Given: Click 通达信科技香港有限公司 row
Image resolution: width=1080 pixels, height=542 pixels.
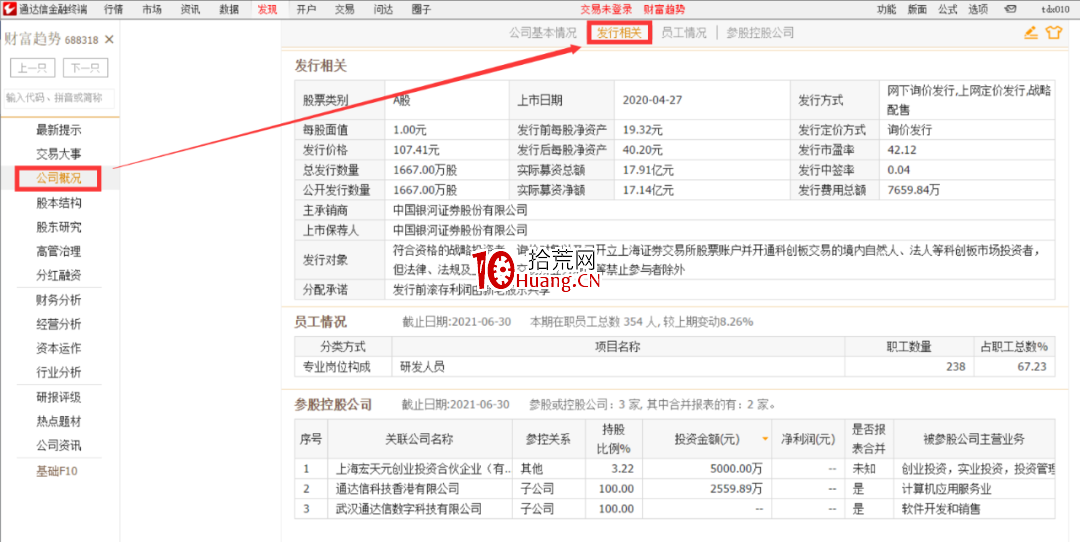Looking at the screenshot, I should pos(674,489).
